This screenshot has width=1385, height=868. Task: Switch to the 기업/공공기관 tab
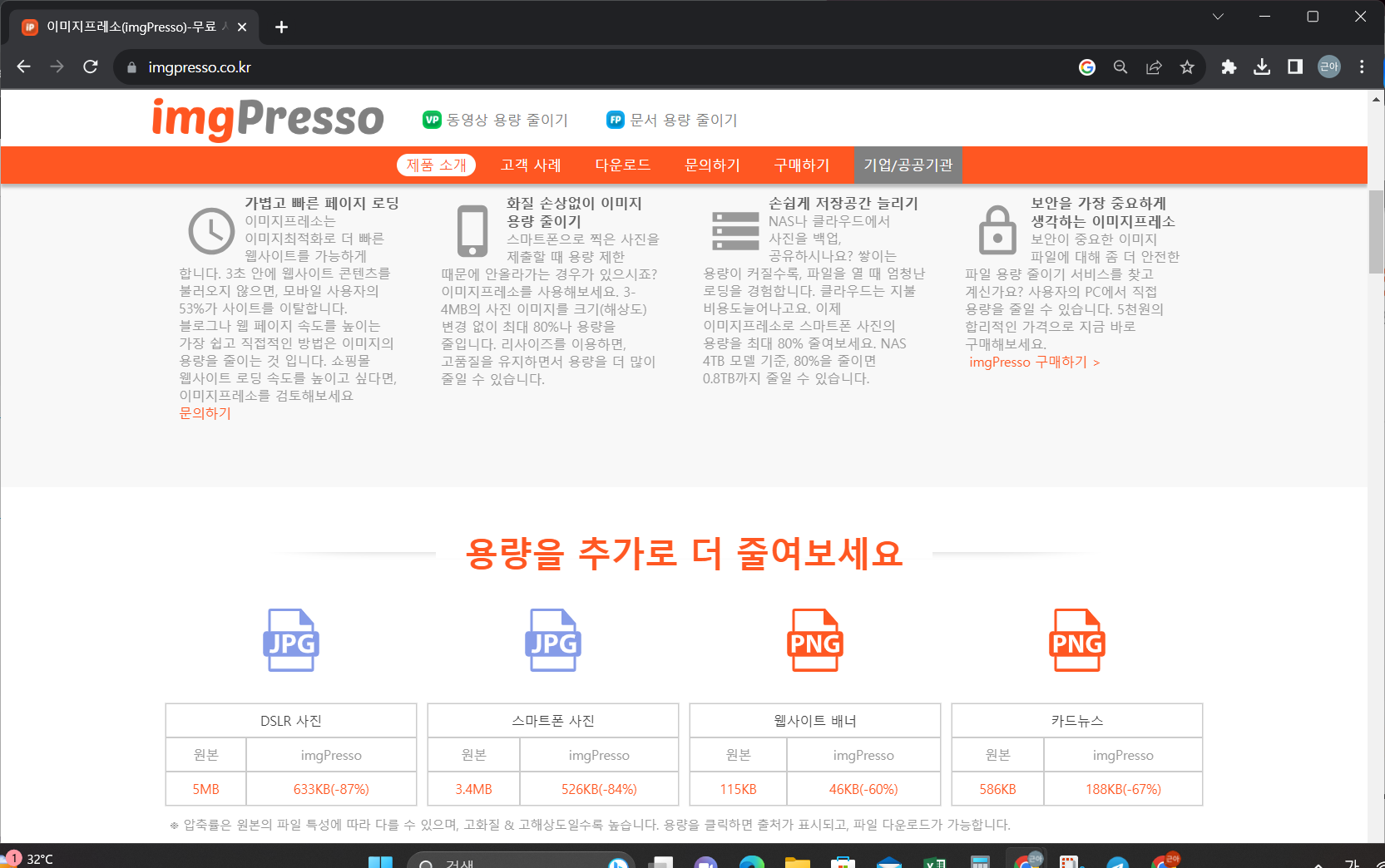[x=908, y=165]
